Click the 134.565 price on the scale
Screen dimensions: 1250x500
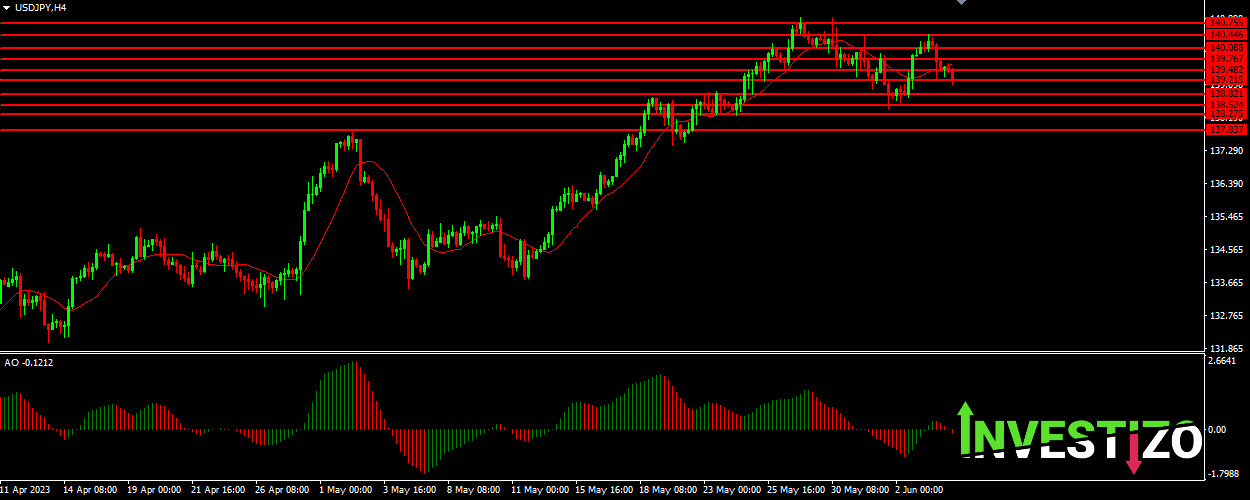(x=1226, y=250)
